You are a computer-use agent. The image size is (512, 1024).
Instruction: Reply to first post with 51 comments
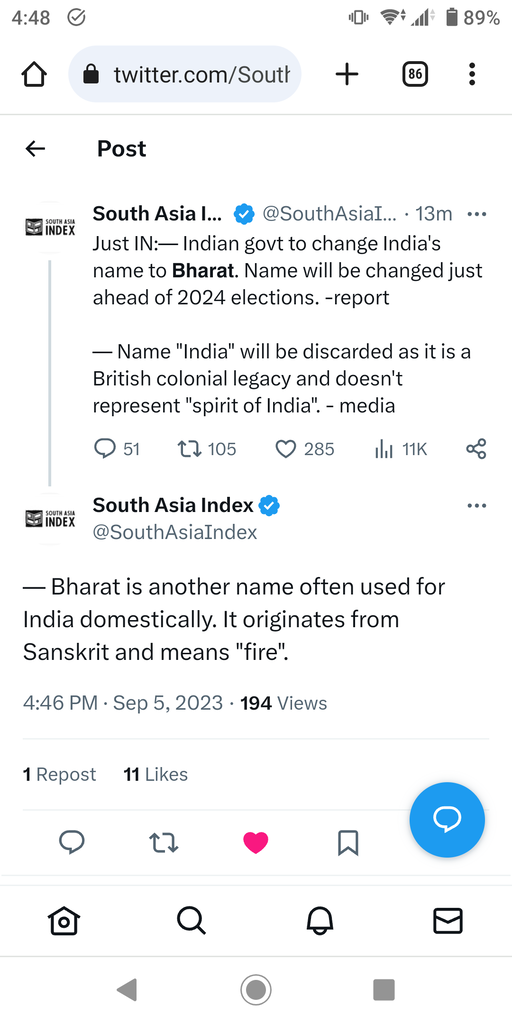117,449
